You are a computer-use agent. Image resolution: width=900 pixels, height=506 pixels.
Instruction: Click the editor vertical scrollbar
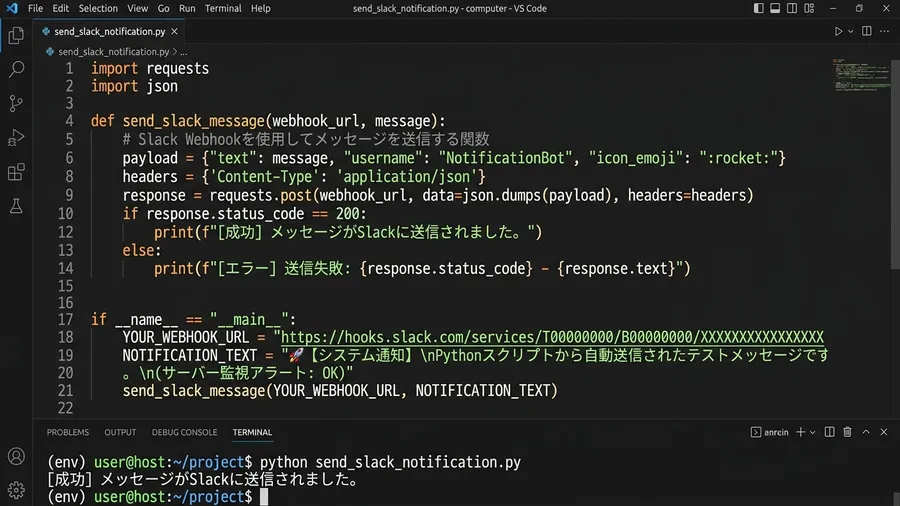[x=895, y=164]
